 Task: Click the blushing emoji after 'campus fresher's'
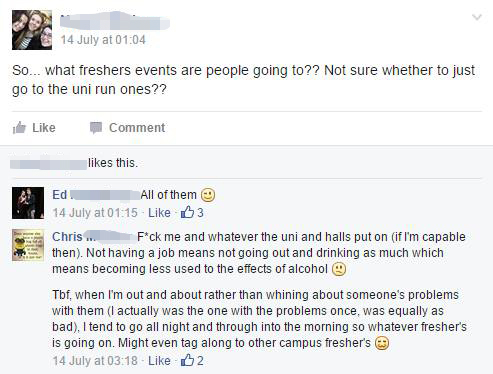pyautogui.click(x=382, y=343)
